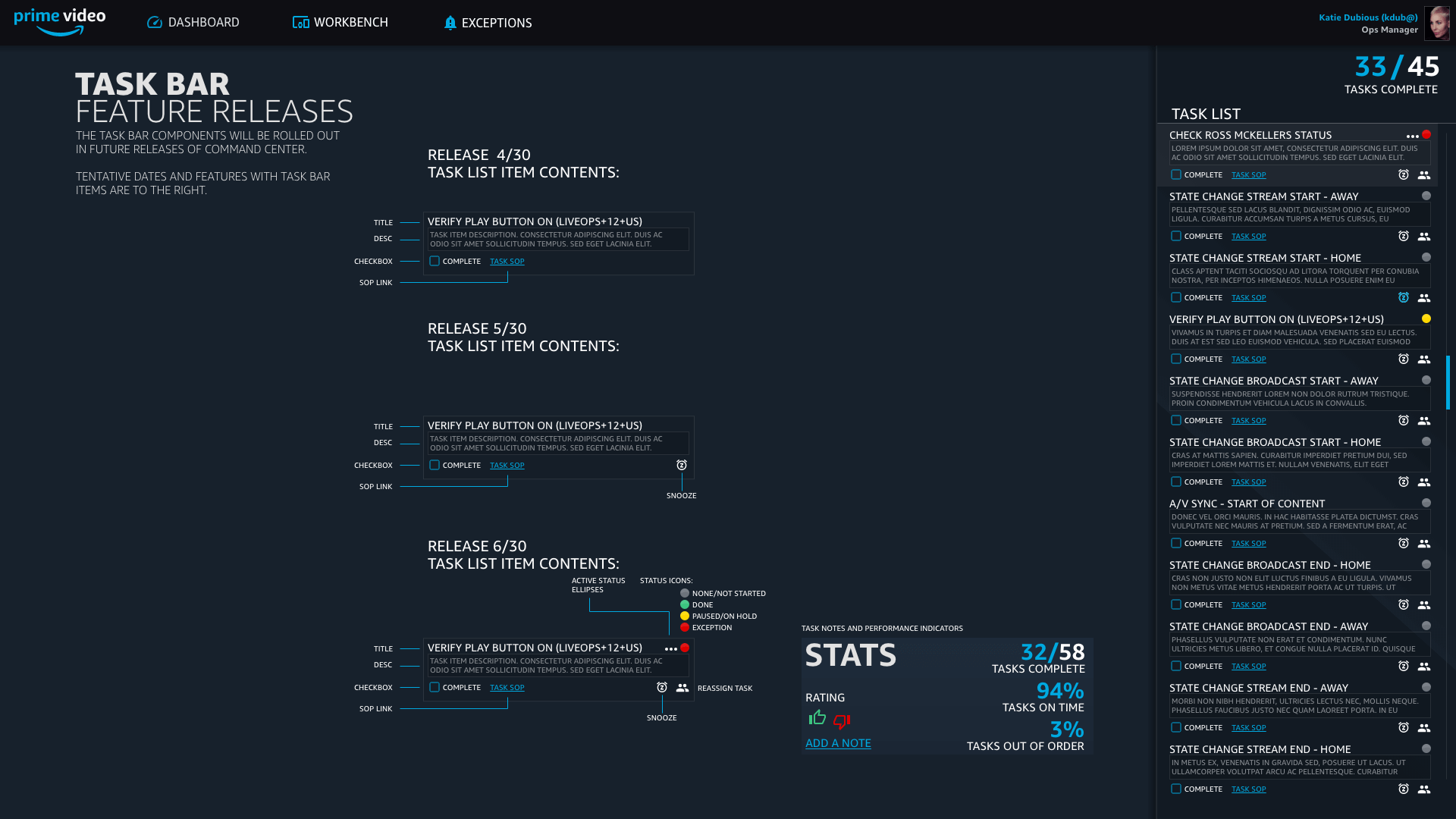Reassign the A/V Sync - Start of Content task
This screenshot has height=819, width=1456.
click(x=1424, y=544)
